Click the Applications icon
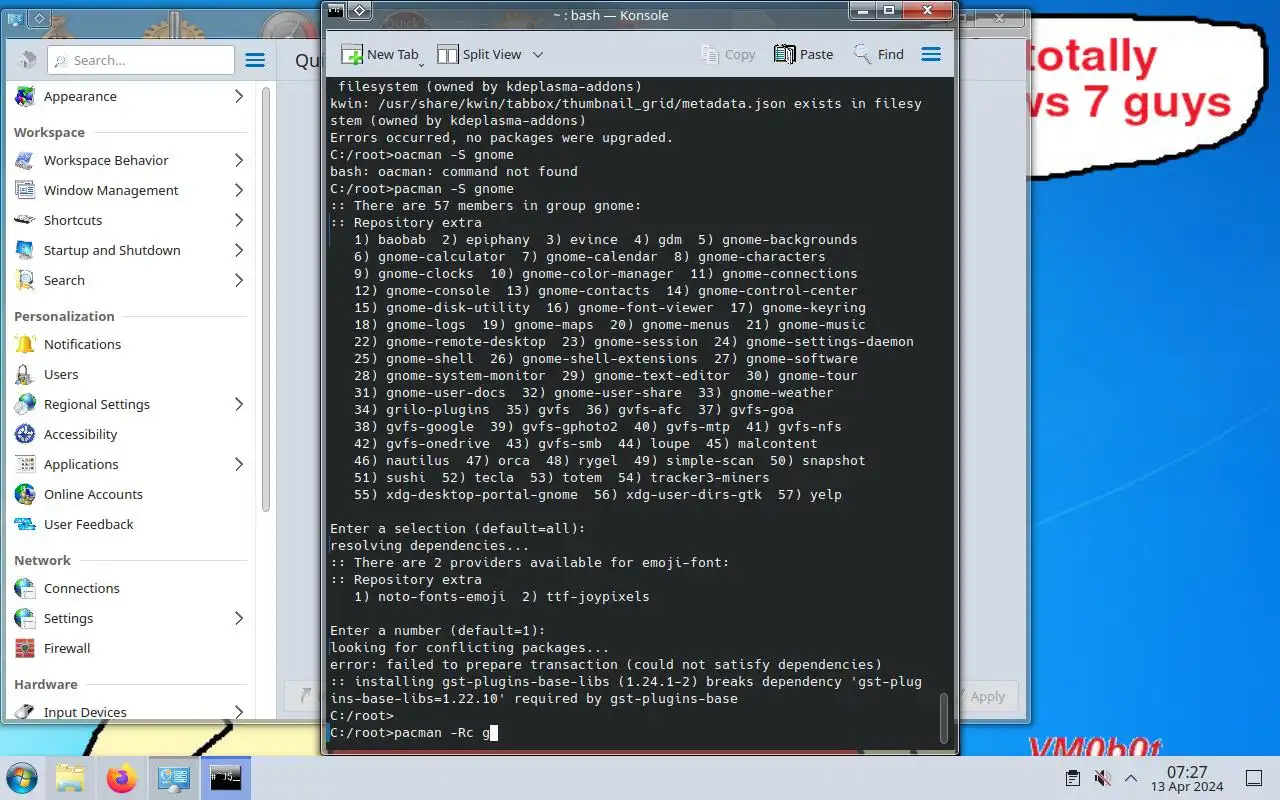1280x800 pixels. click(25, 464)
